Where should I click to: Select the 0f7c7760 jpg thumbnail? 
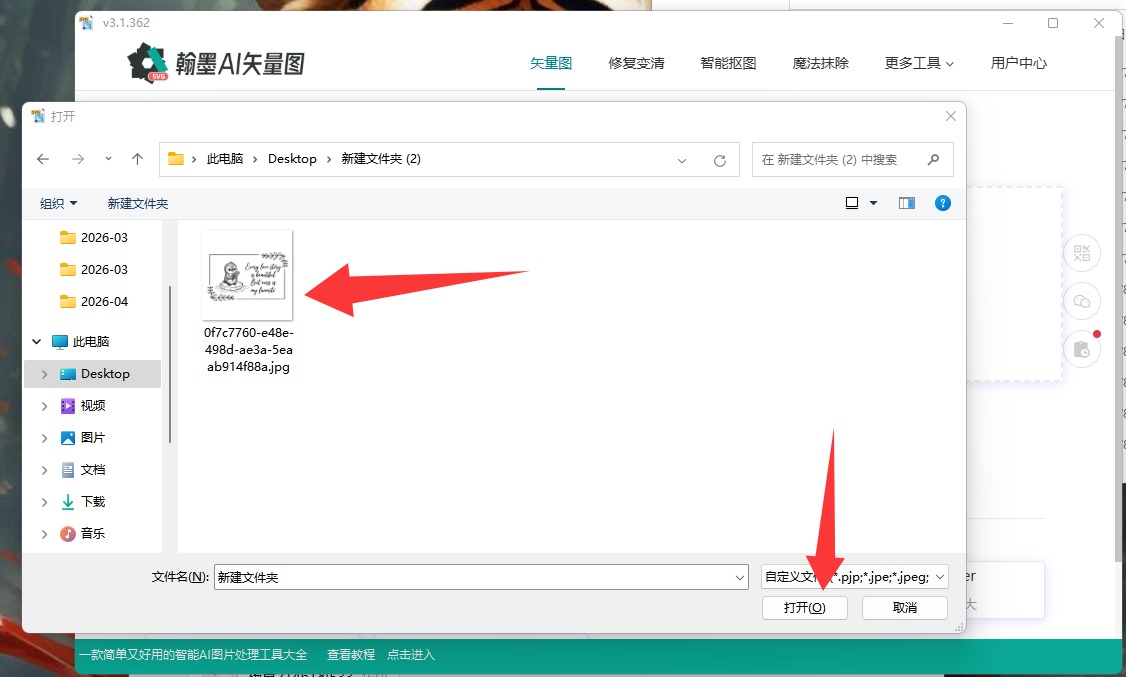pos(247,274)
